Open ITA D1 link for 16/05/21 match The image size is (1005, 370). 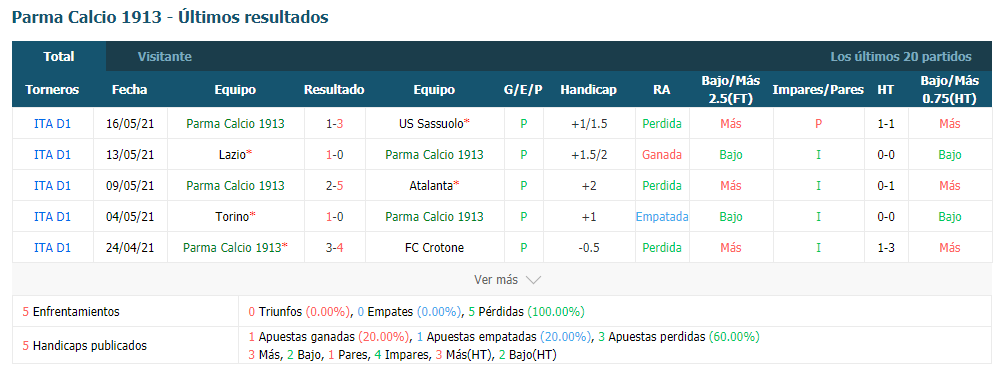pyautogui.click(x=53, y=124)
